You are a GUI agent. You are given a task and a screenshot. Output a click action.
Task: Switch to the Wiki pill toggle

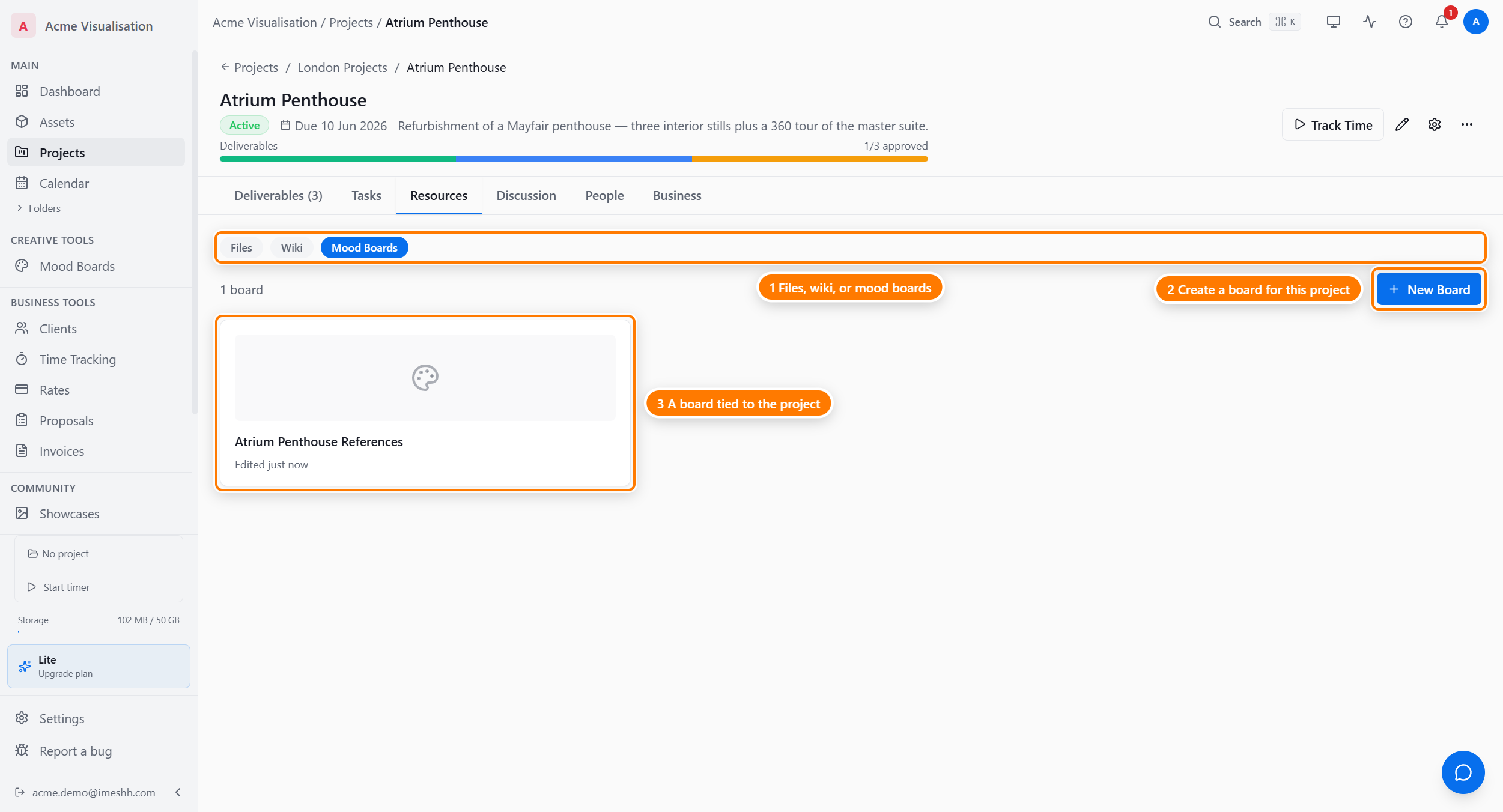pyautogui.click(x=291, y=247)
